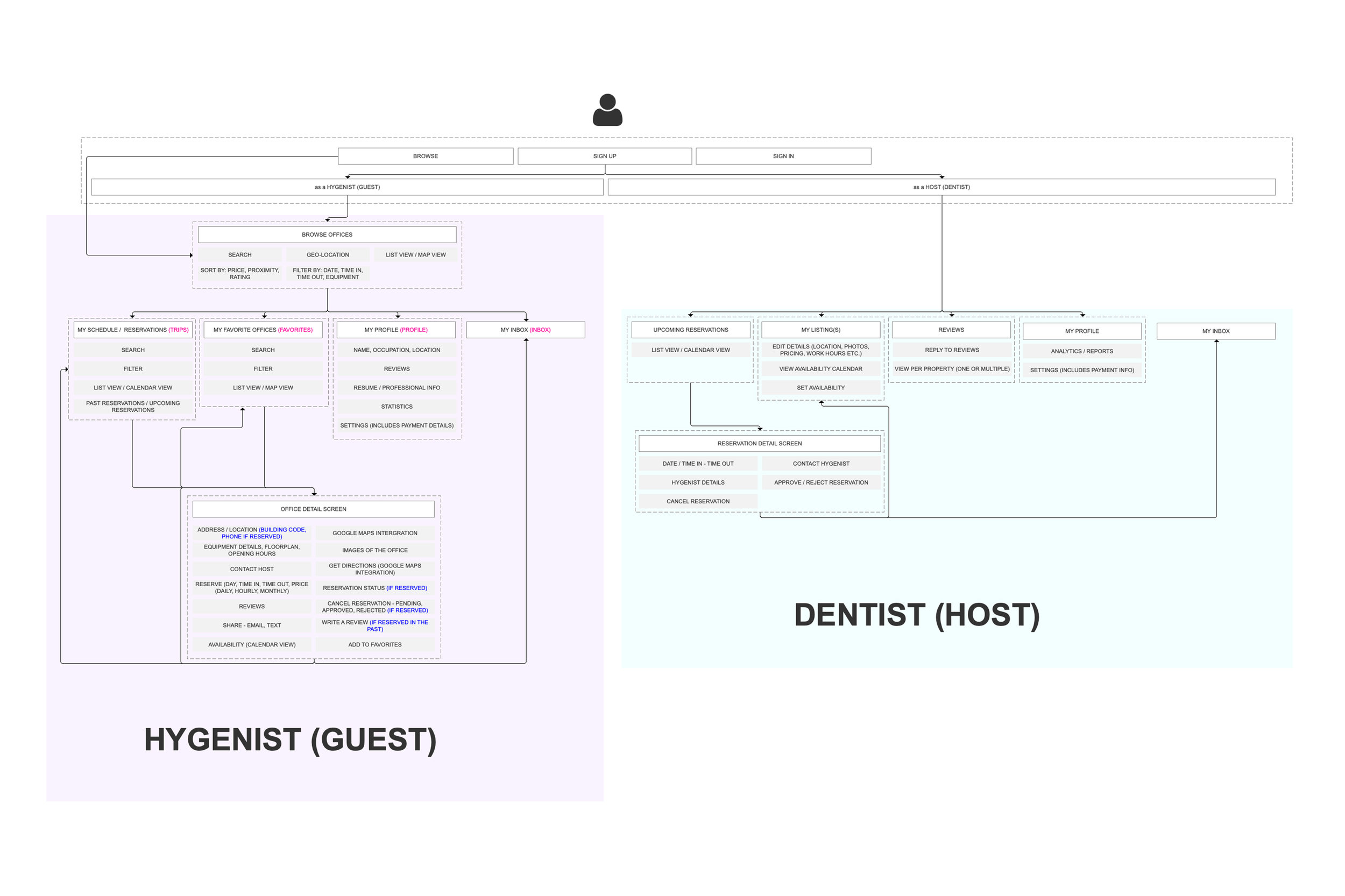Image resolution: width=1345 pixels, height=896 pixels.
Task: Click UPCOMING RESERVATIONS header
Action: click(x=690, y=330)
